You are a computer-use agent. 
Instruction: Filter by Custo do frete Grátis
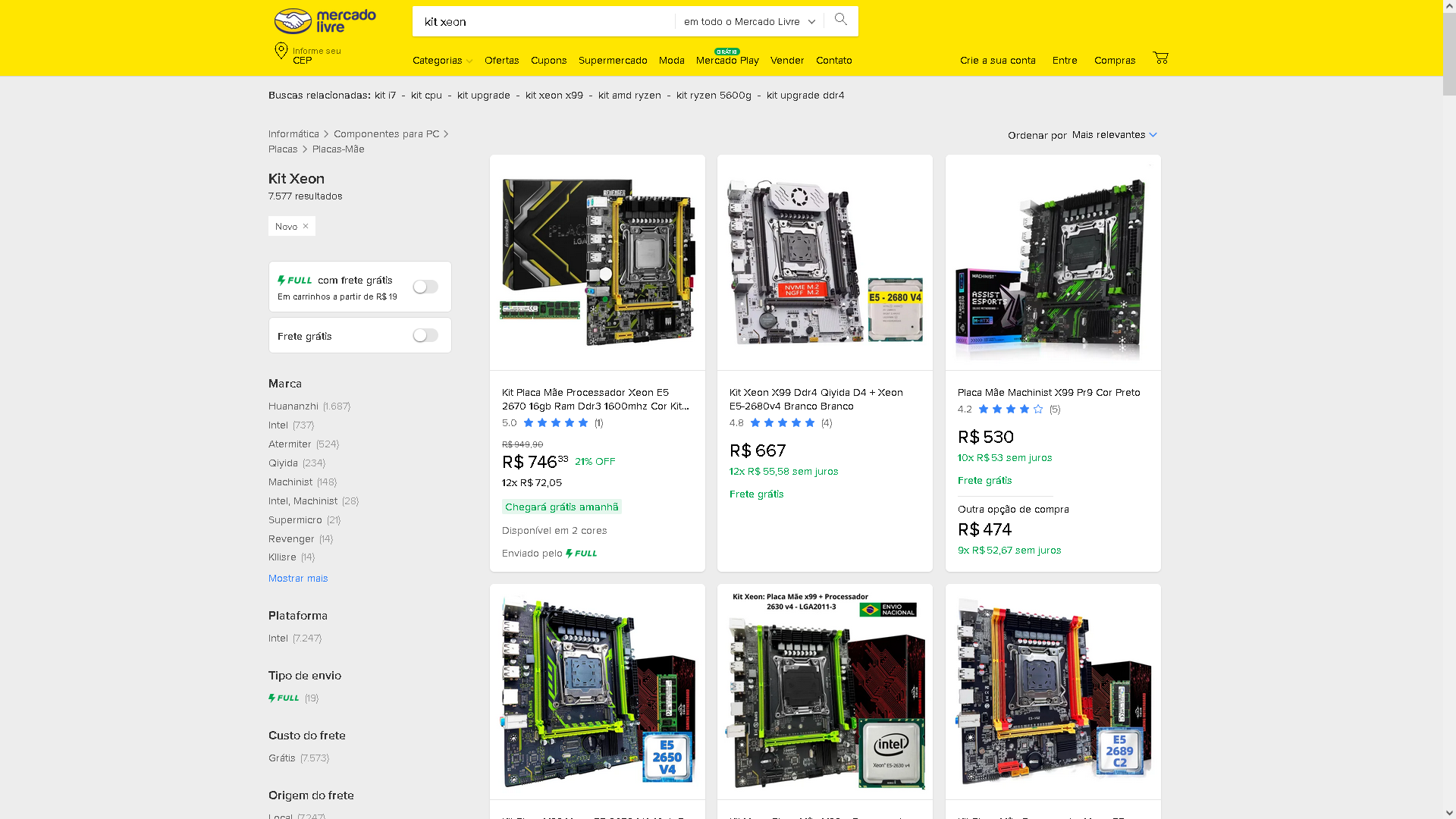tap(299, 758)
